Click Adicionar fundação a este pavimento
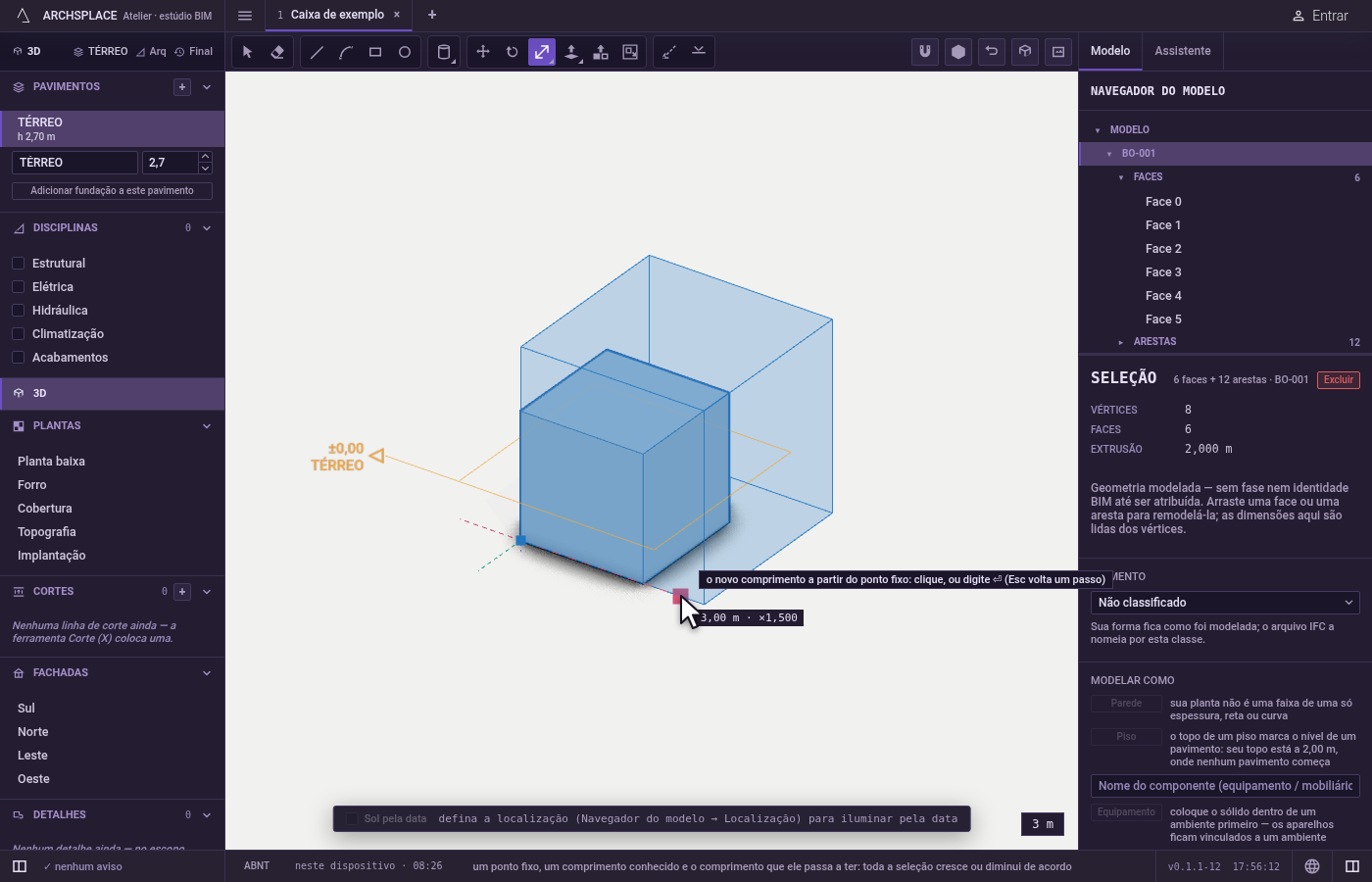This screenshot has width=1372, height=882. coord(112,191)
